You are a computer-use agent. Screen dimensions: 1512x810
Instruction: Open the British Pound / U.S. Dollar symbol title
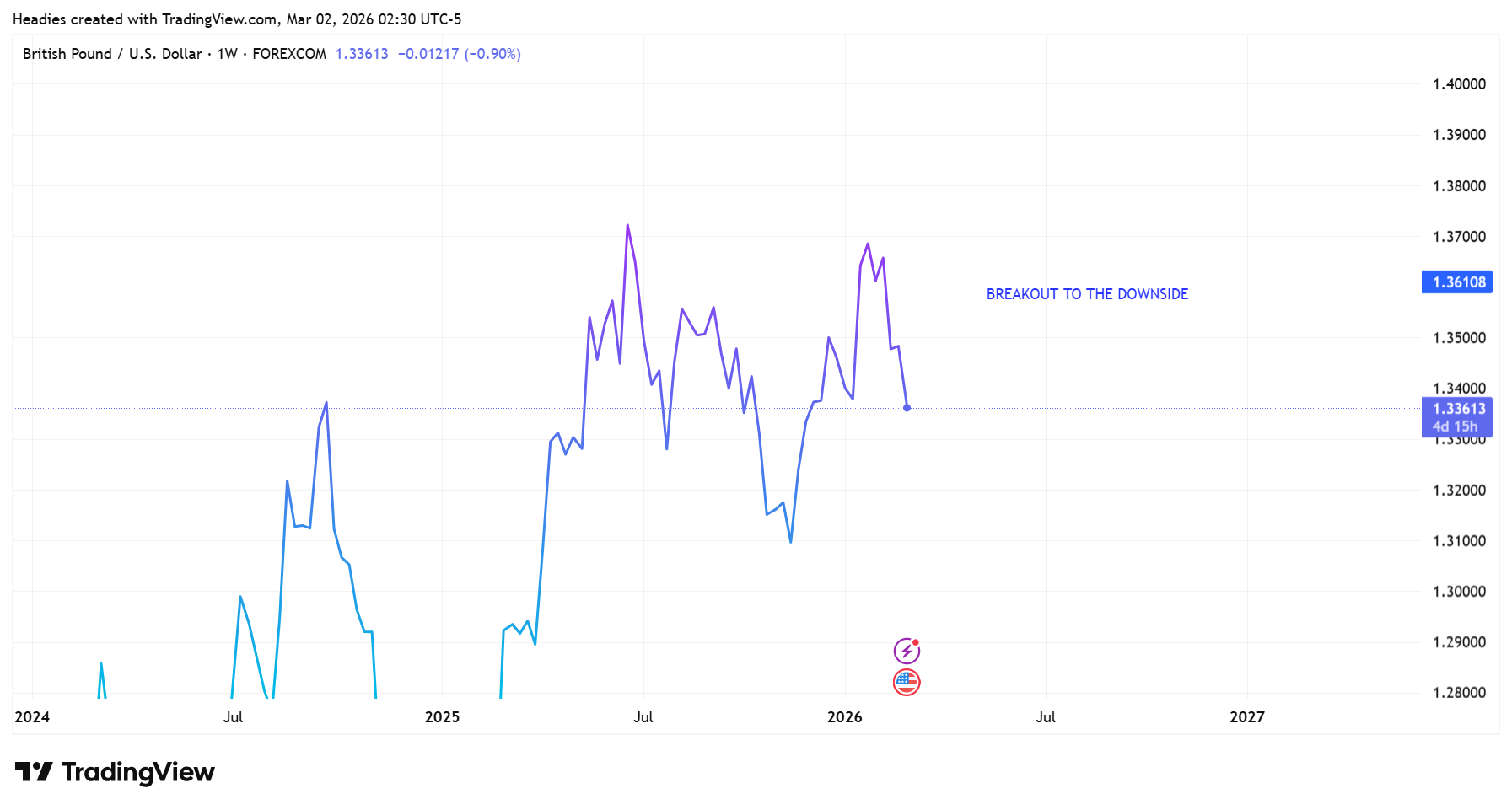pyautogui.click(x=112, y=54)
